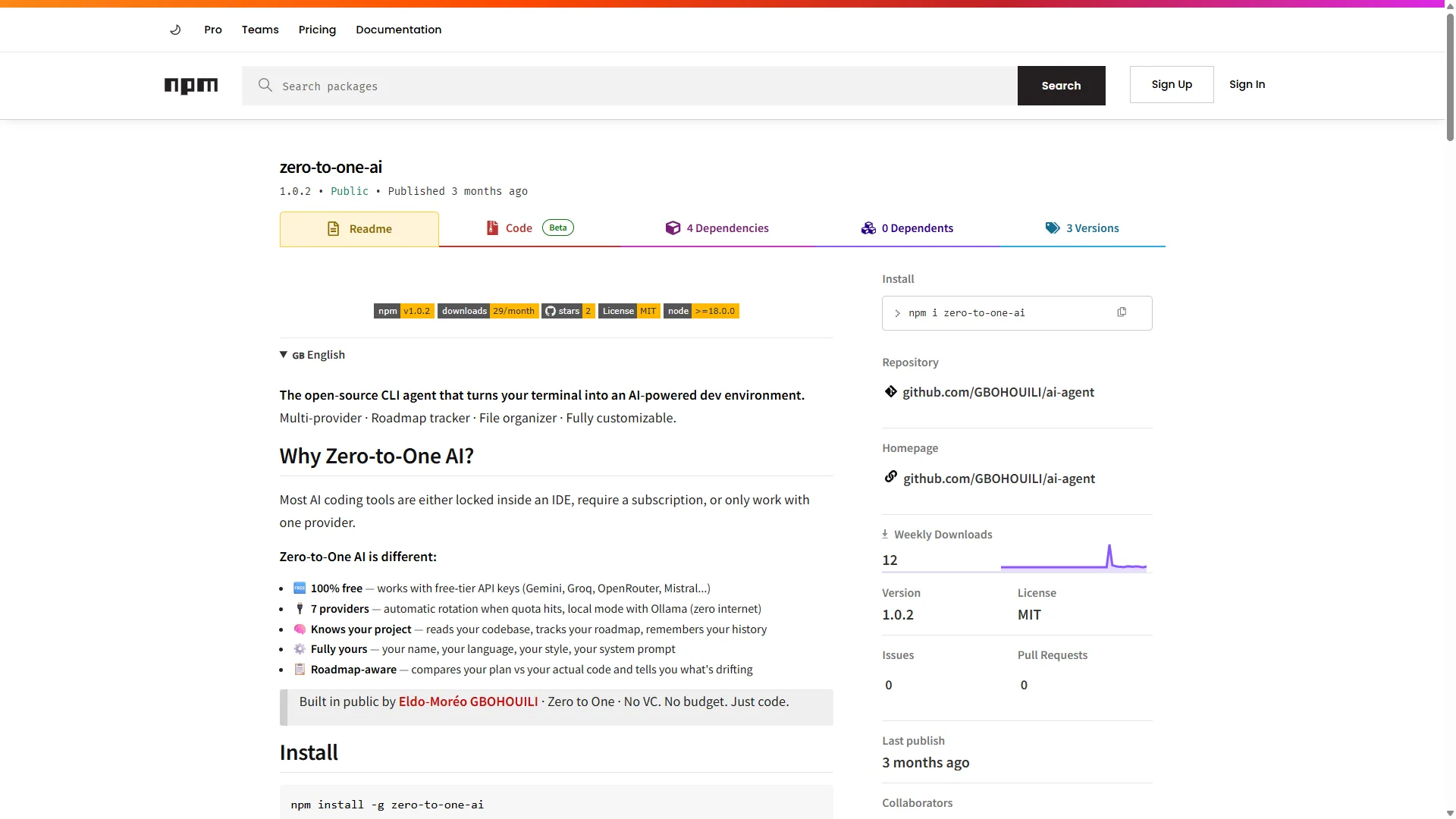Click the Public package label
This screenshot has height=819, width=1456.
(x=350, y=191)
